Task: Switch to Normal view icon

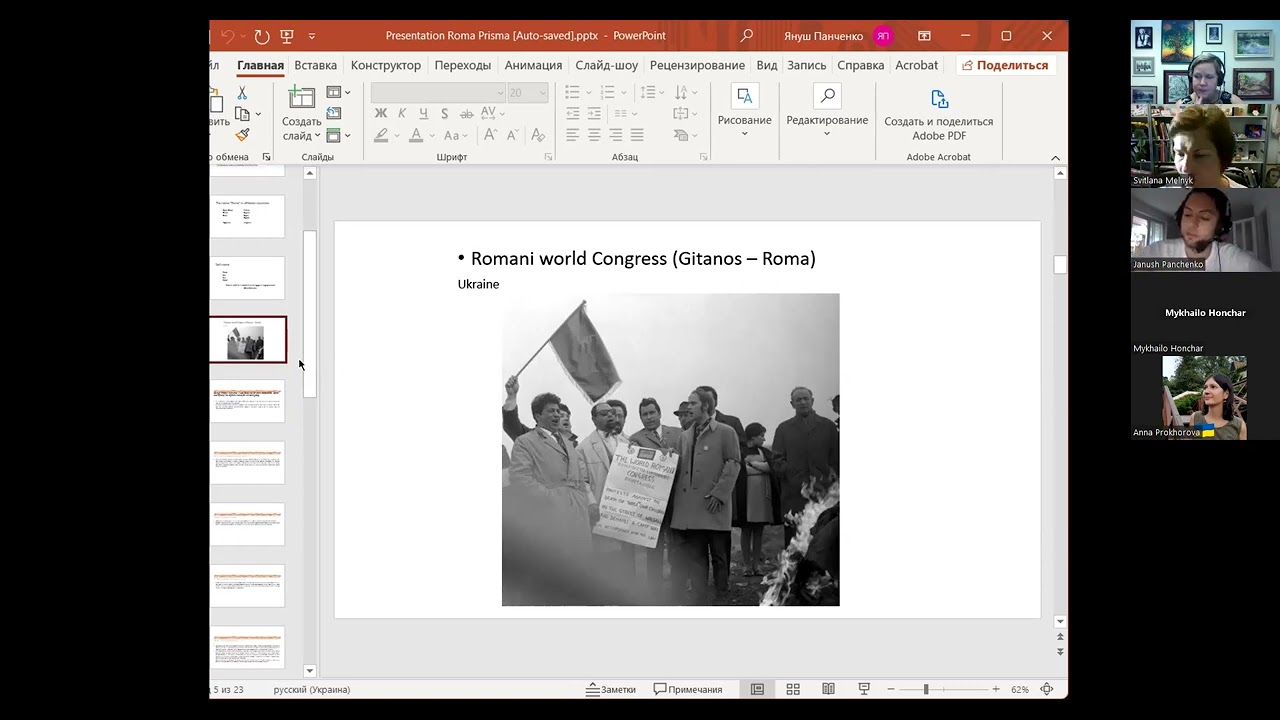Action: point(757,689)
